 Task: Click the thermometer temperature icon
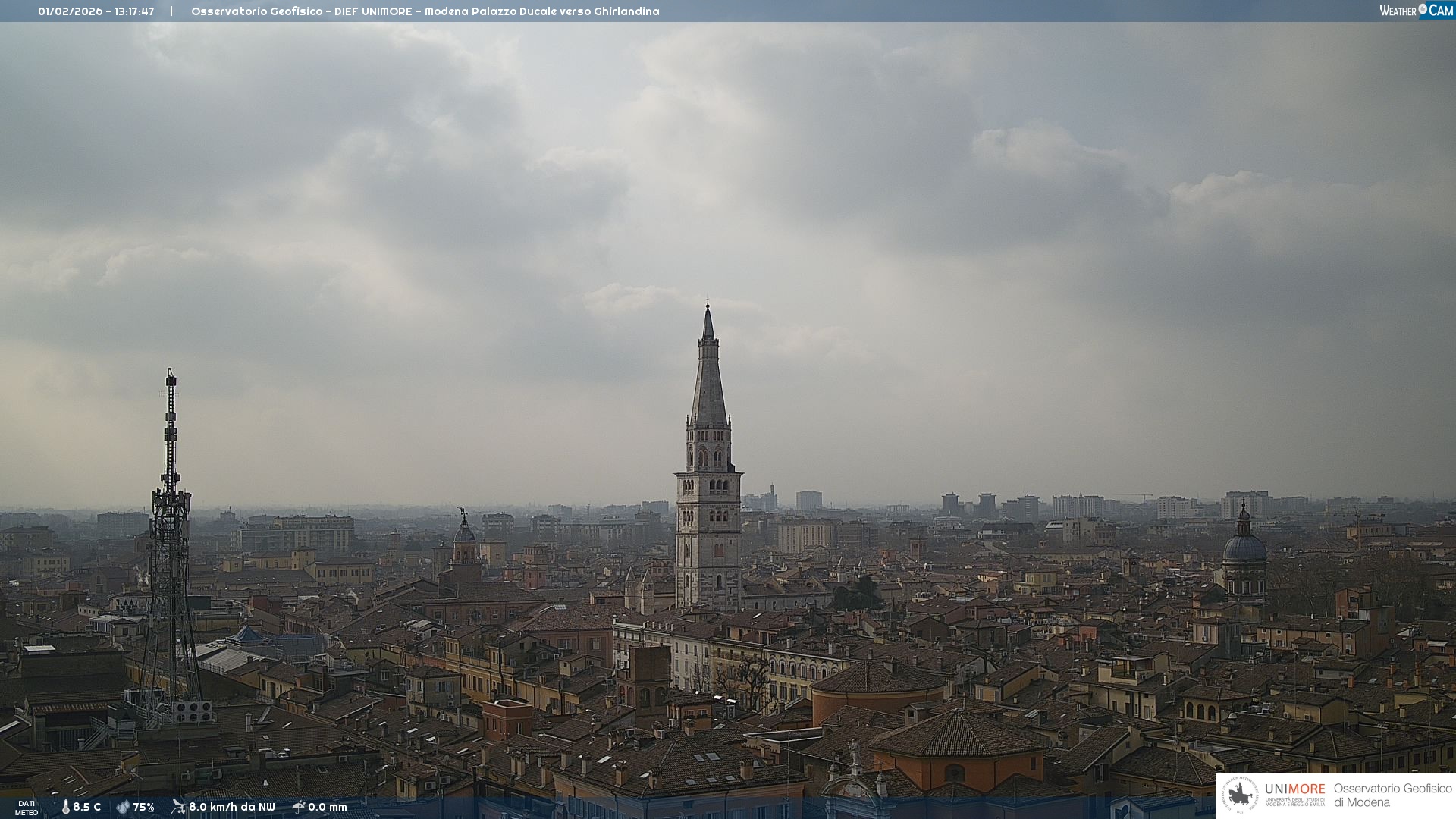65,807
